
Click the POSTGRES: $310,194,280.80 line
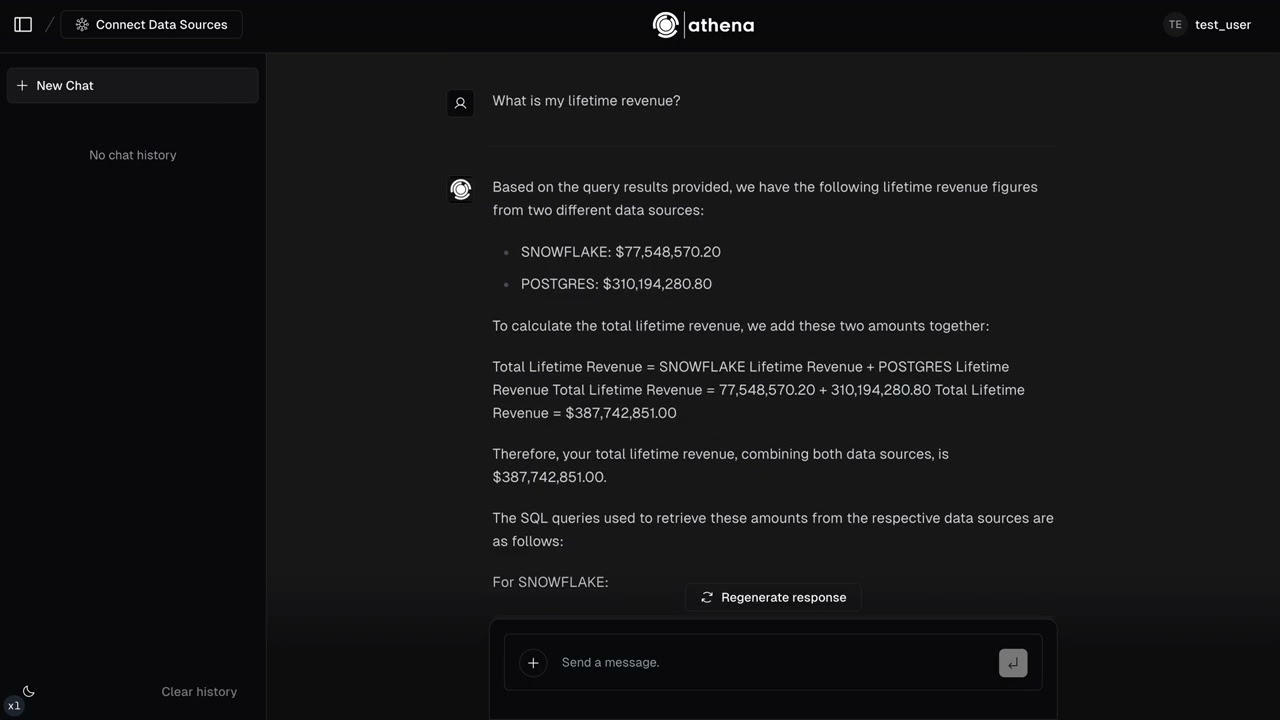616,284
